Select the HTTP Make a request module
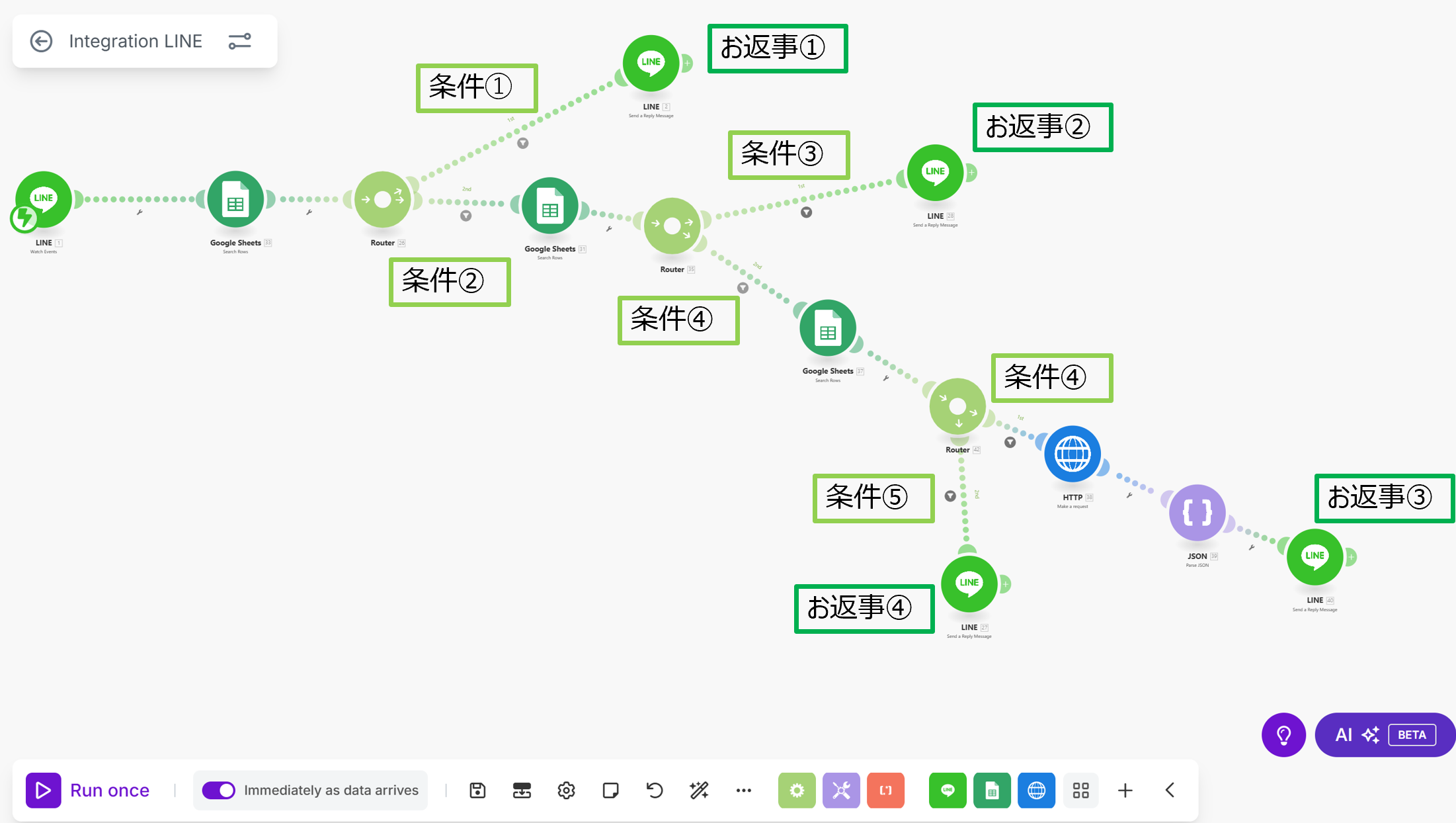 click(1072, 454)
